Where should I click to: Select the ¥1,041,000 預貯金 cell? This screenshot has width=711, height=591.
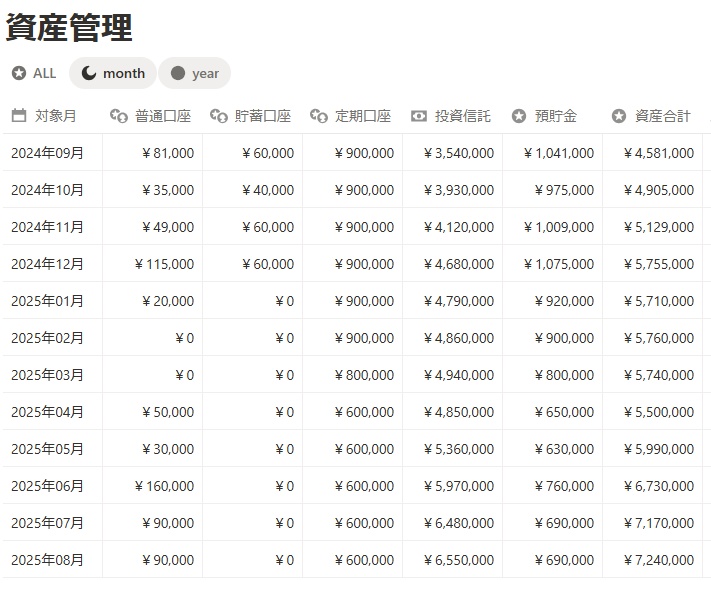tap(552, 153)
